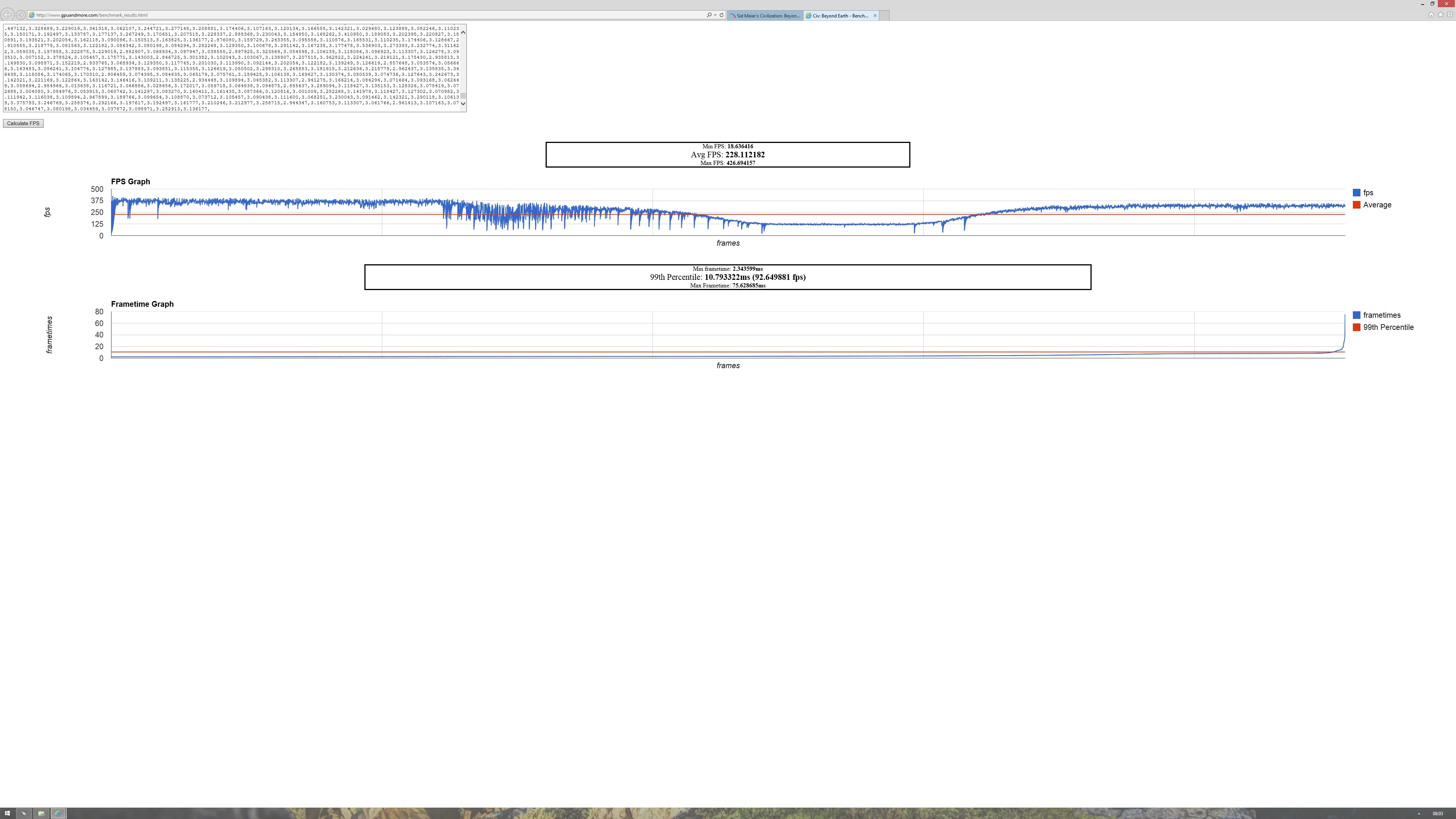This screenshot has width=1456, height=819.
Task: Click the search magnifier in the address bar
Action: click(709, 15)
